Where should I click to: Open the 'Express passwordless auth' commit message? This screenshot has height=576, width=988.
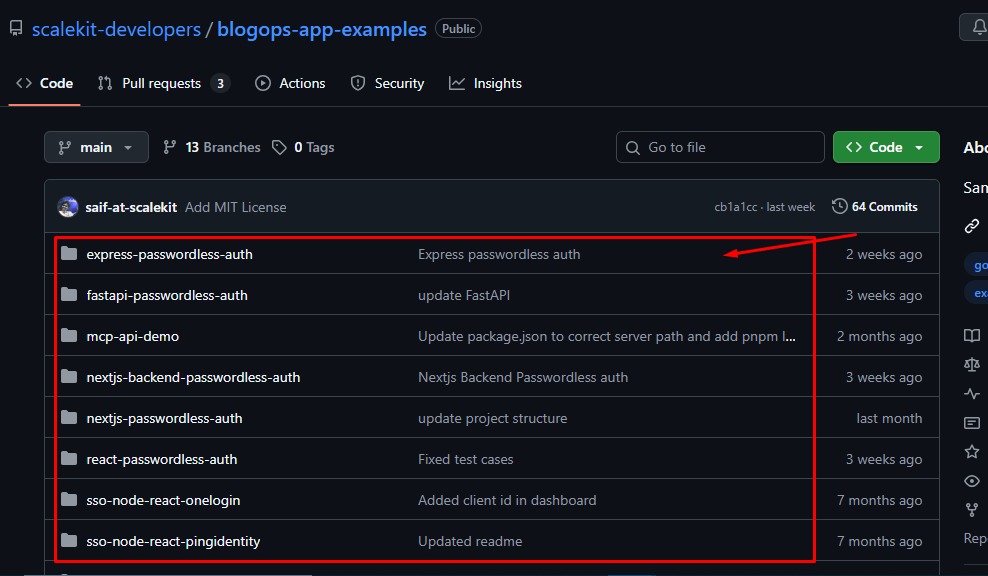tap(499, 254)
